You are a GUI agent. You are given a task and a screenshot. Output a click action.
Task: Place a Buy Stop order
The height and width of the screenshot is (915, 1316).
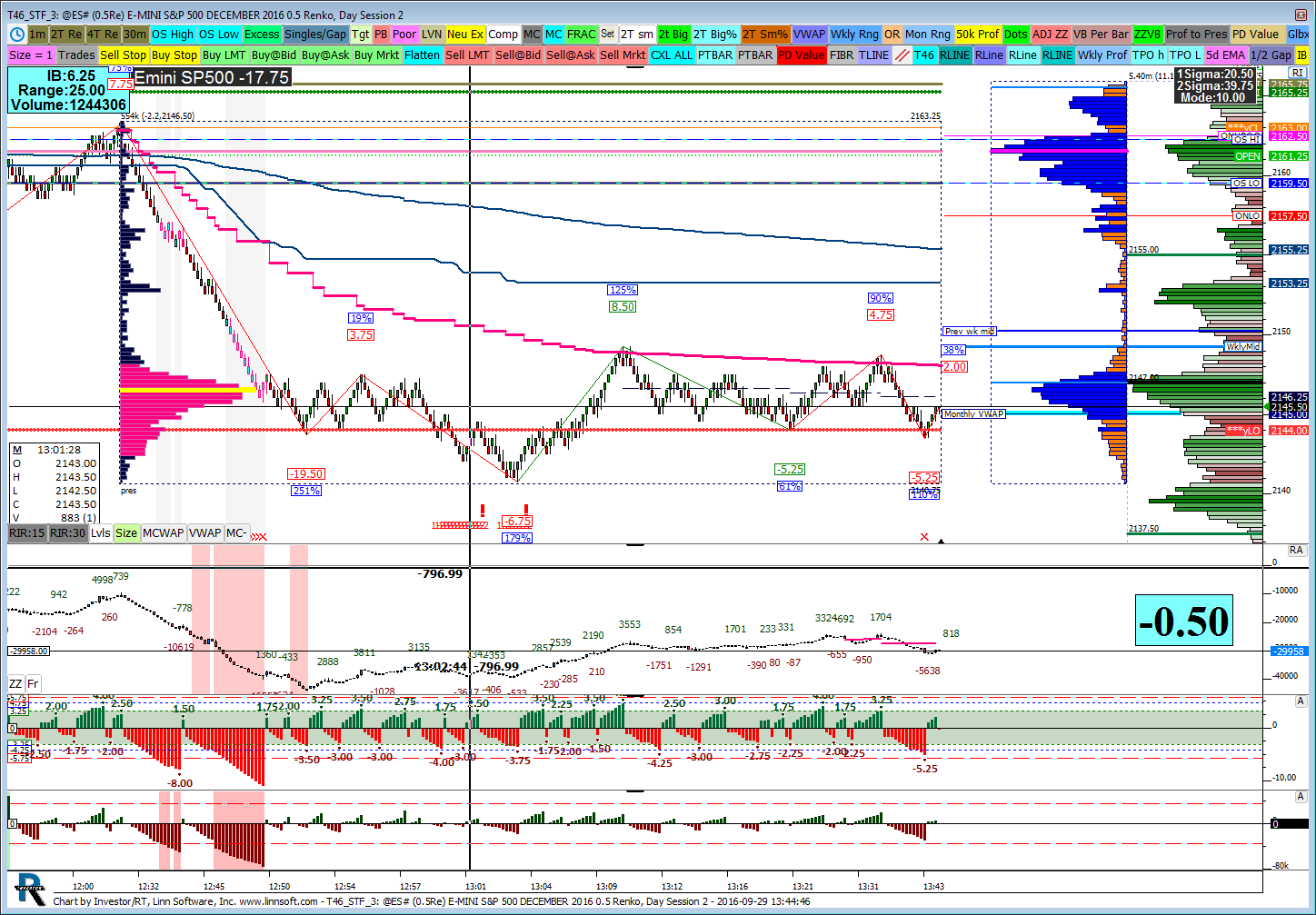coord(174,55)
